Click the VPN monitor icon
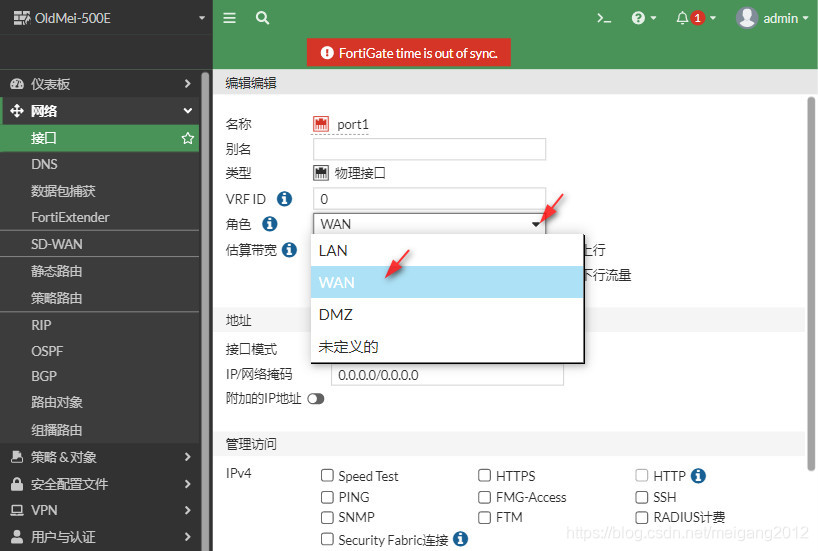This screenshot has height=551, width=818. click(x=17, y=510)
